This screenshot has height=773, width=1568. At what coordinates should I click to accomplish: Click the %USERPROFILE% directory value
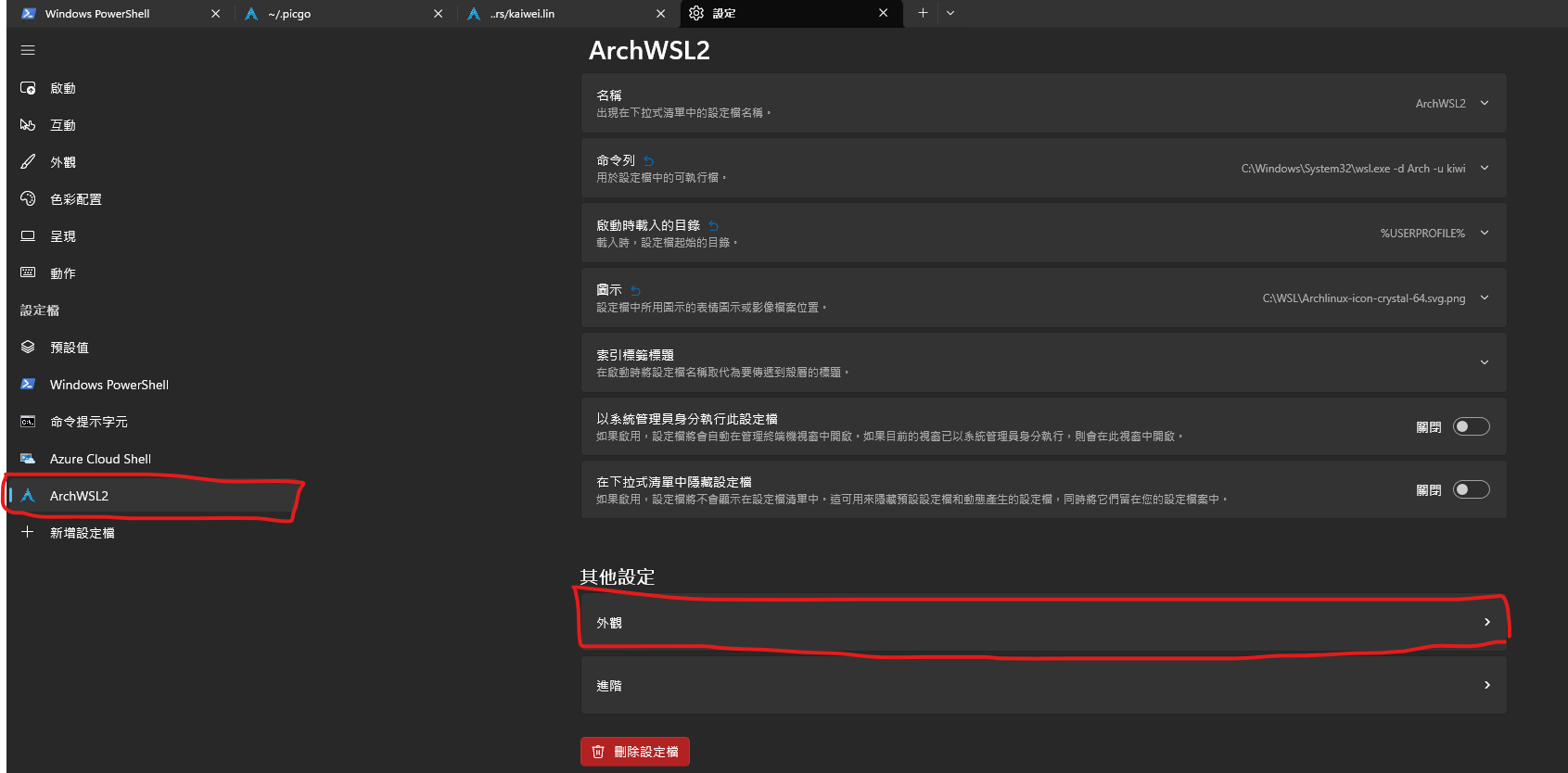[x=1422, y=234]
